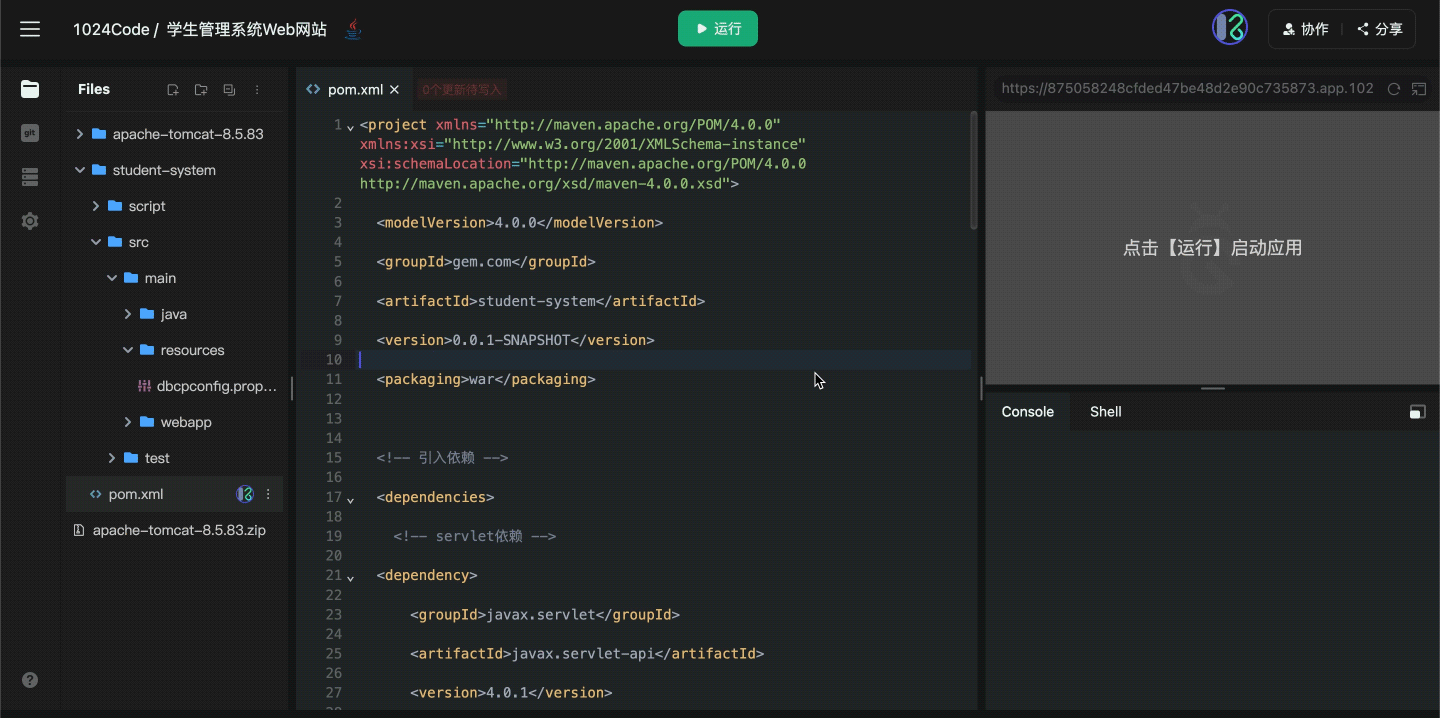Image resolution: width=1440 pixels, height=718 pixels.
Task: Click collaborator avatar on pom.xml row
Action: pyautogui.click(x=245, y=494)
